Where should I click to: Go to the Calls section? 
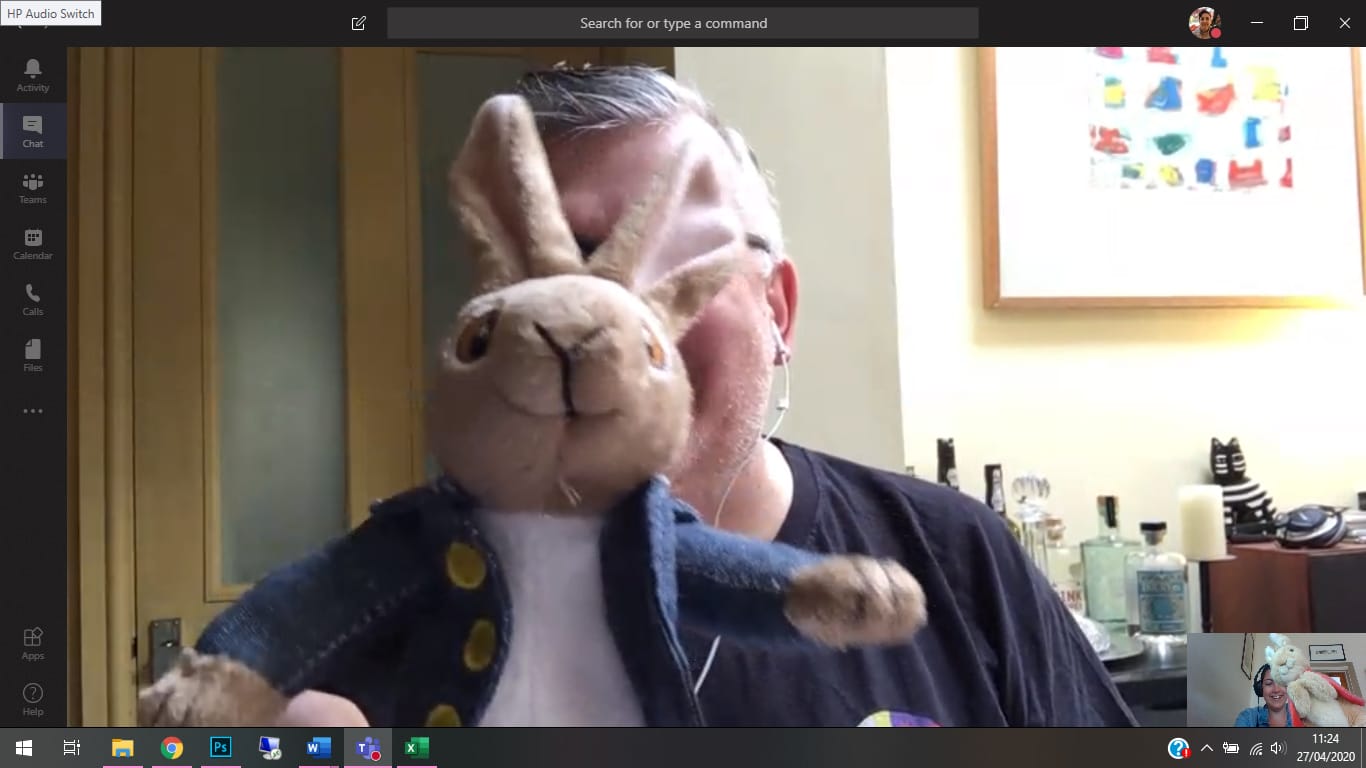click(x=33, y=299)
